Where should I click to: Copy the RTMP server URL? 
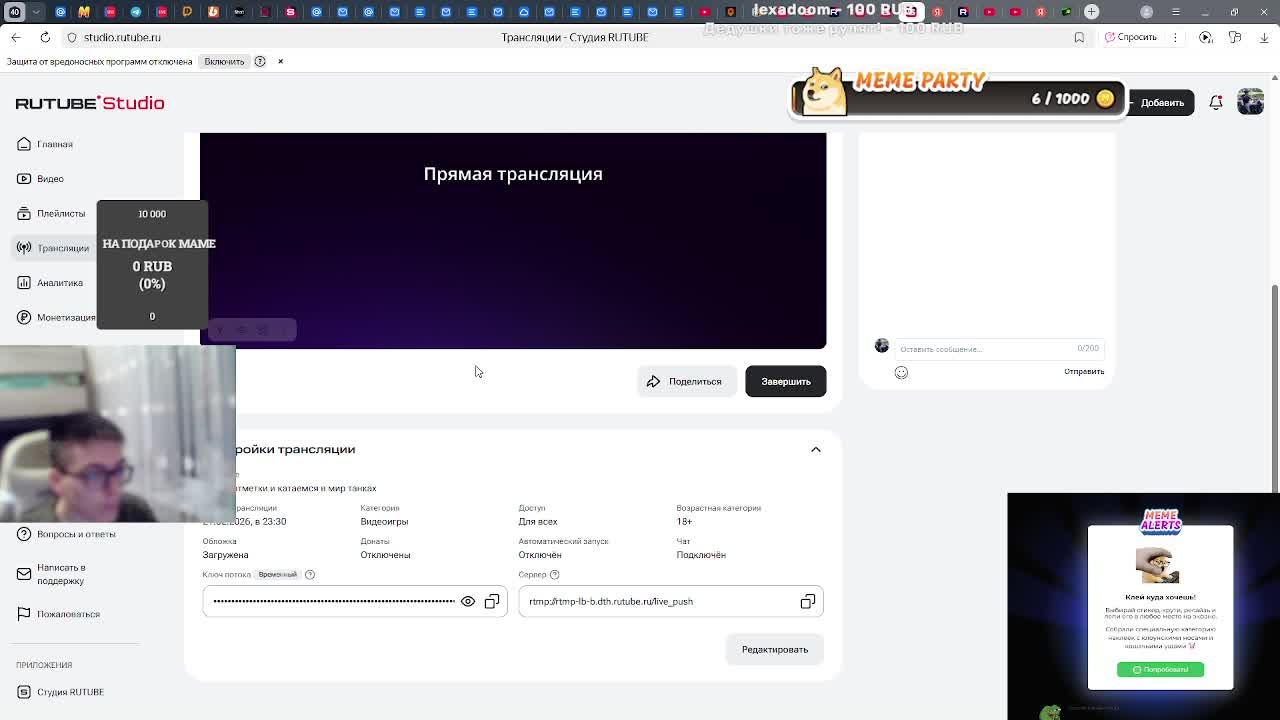point(808,602)
